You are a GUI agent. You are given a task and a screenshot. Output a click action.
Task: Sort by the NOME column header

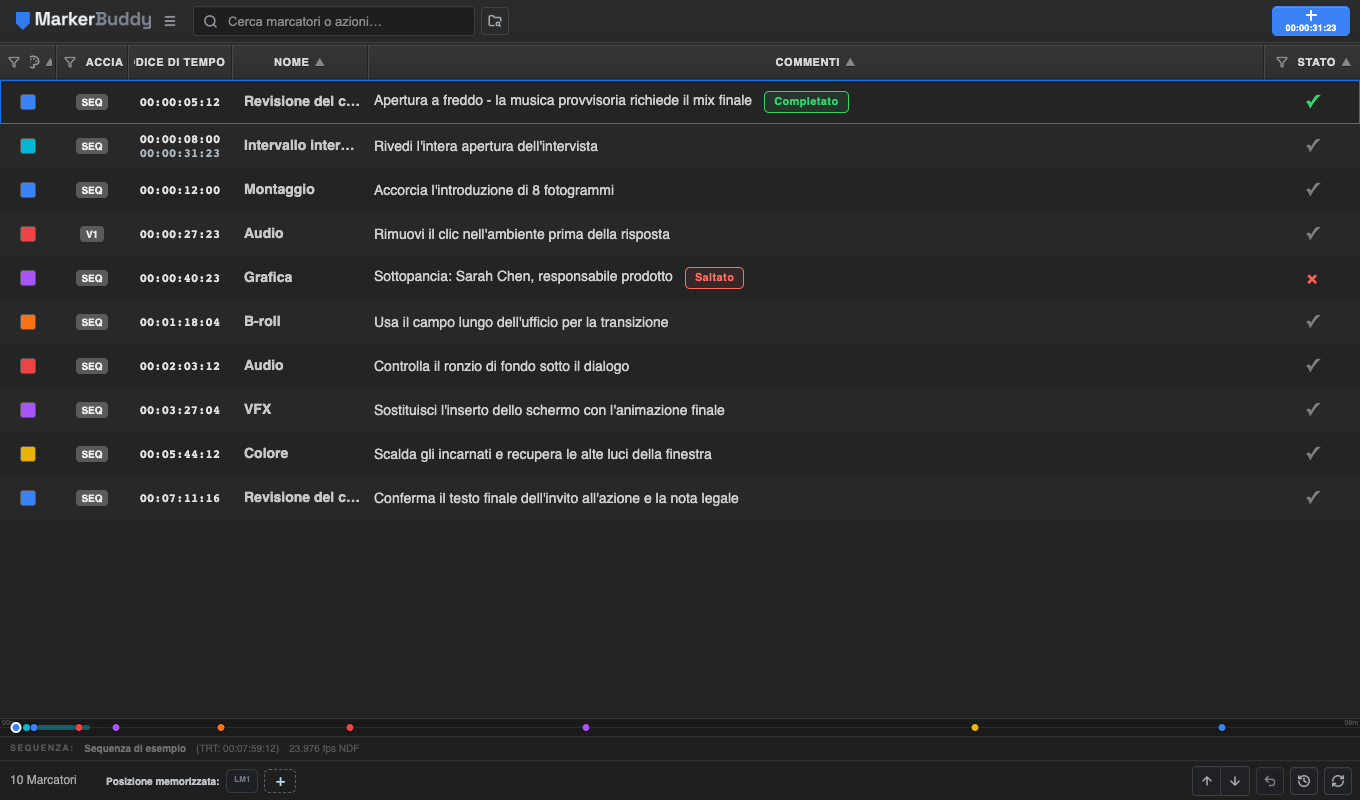click(299, 62)
